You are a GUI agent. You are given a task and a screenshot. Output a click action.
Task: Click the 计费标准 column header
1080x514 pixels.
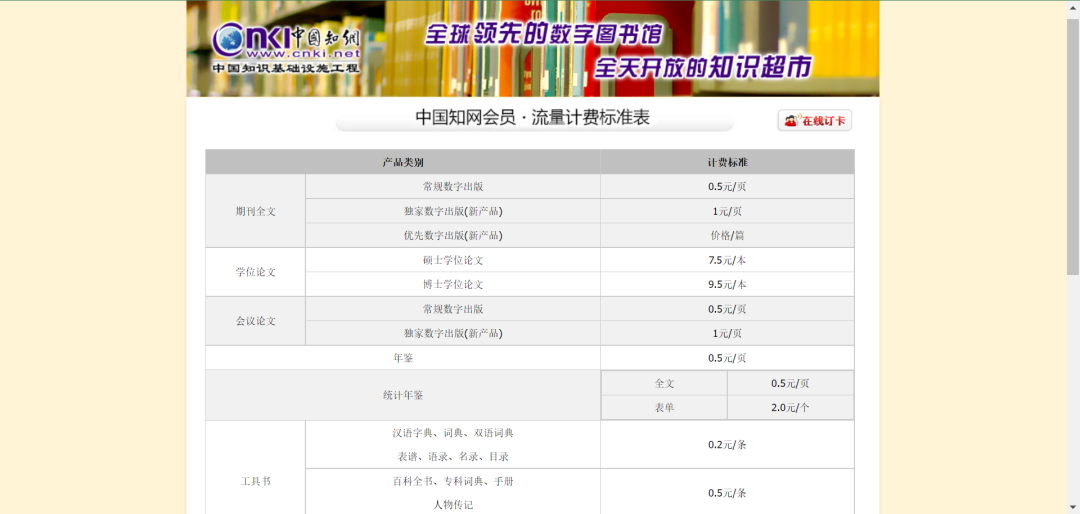[x=727, y=163]
